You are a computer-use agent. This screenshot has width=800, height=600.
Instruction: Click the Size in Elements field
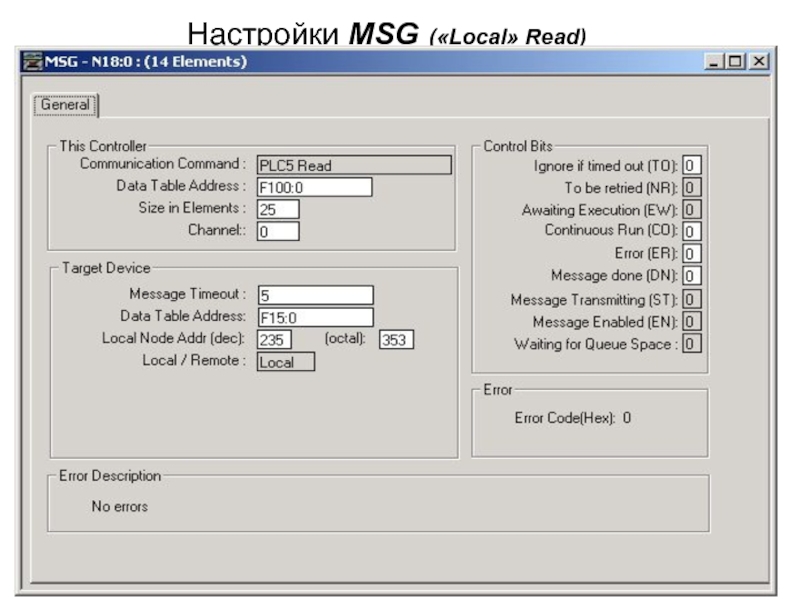click(277, 209)
